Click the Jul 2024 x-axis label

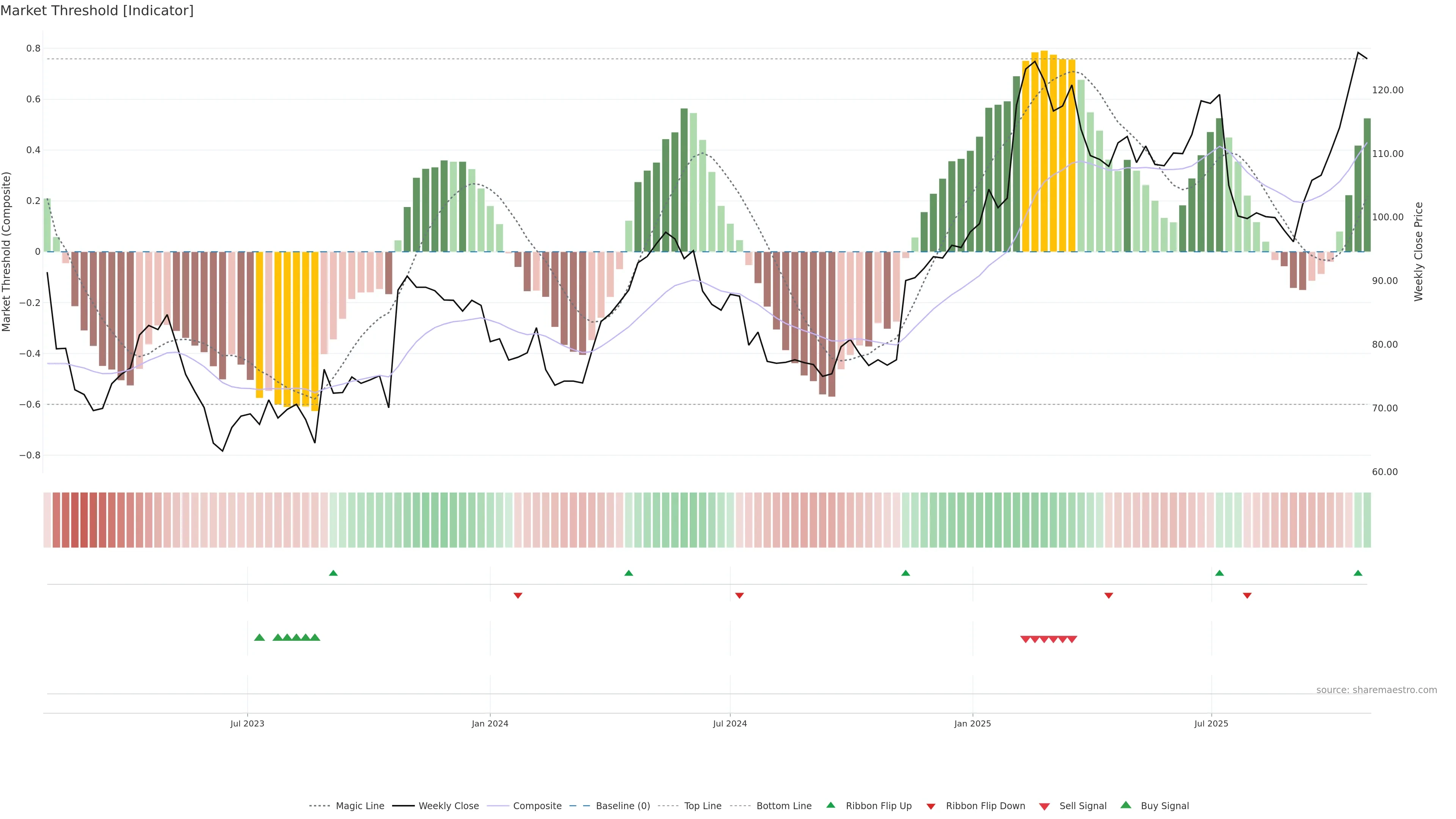coord(730,723)
